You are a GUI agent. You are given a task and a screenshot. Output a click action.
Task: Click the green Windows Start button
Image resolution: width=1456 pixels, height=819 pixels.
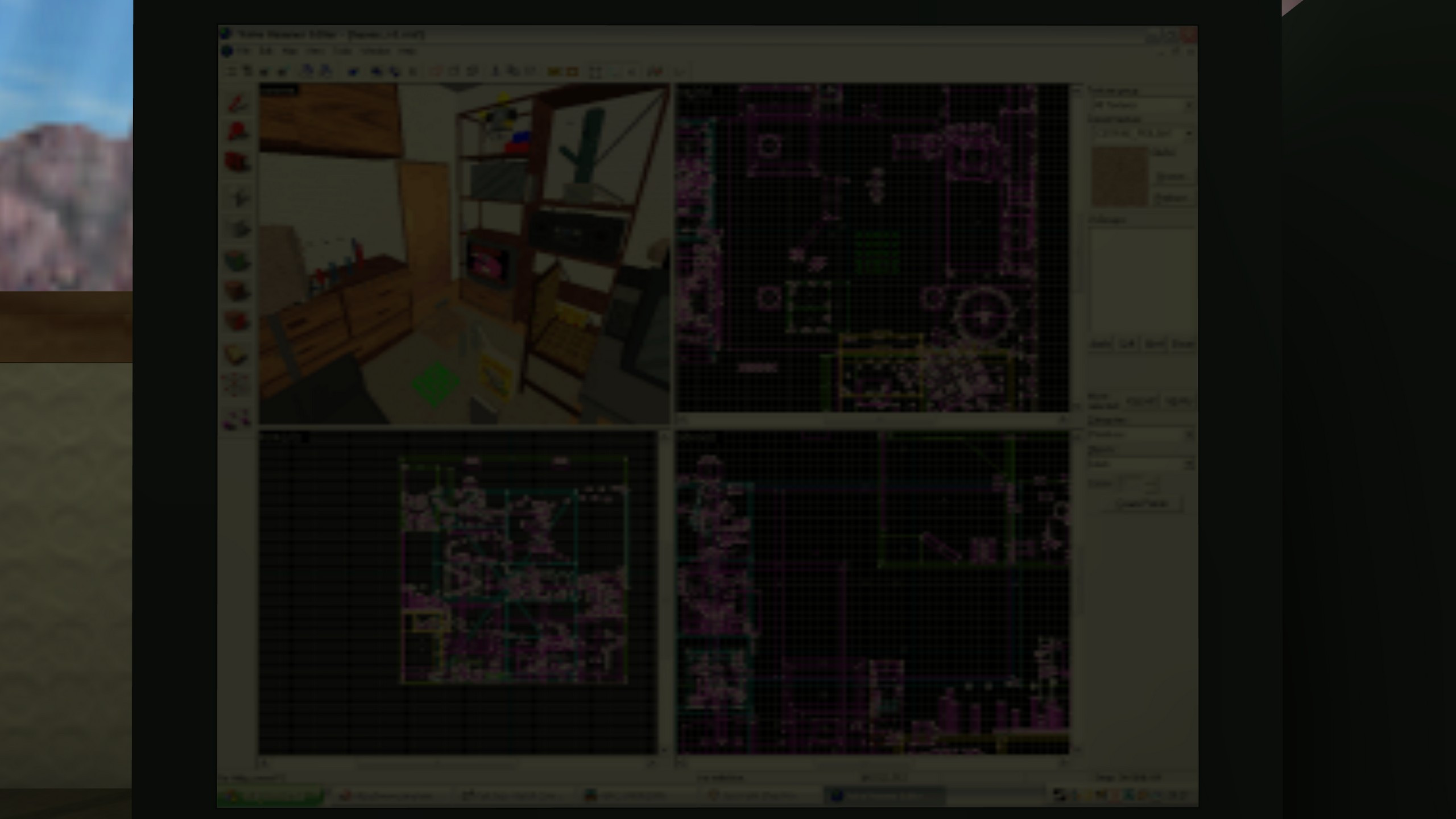271,795
